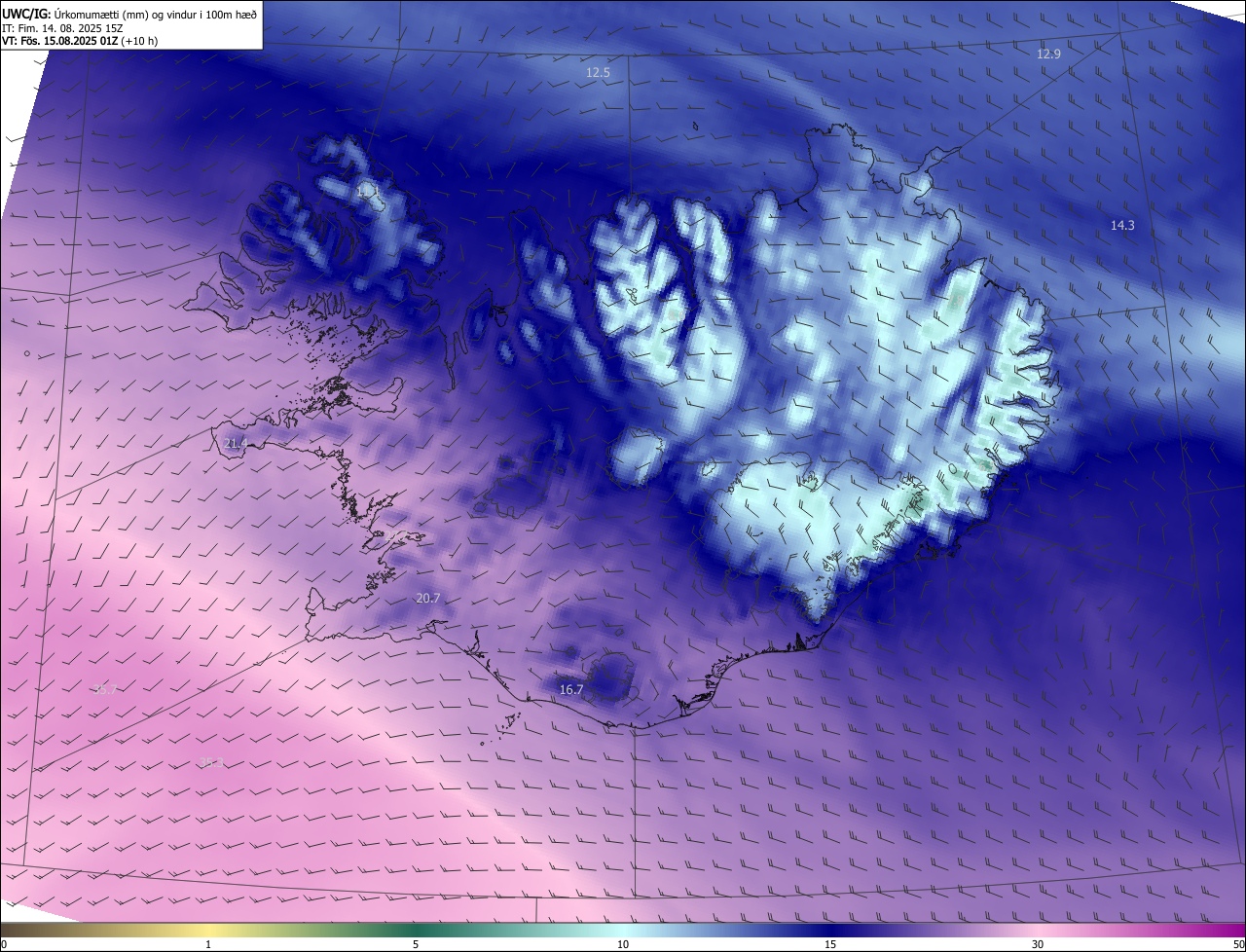
Task: Click the 'VT: Fös. 15.08.2025 01Z' valid time
Action: coord(59,41)
